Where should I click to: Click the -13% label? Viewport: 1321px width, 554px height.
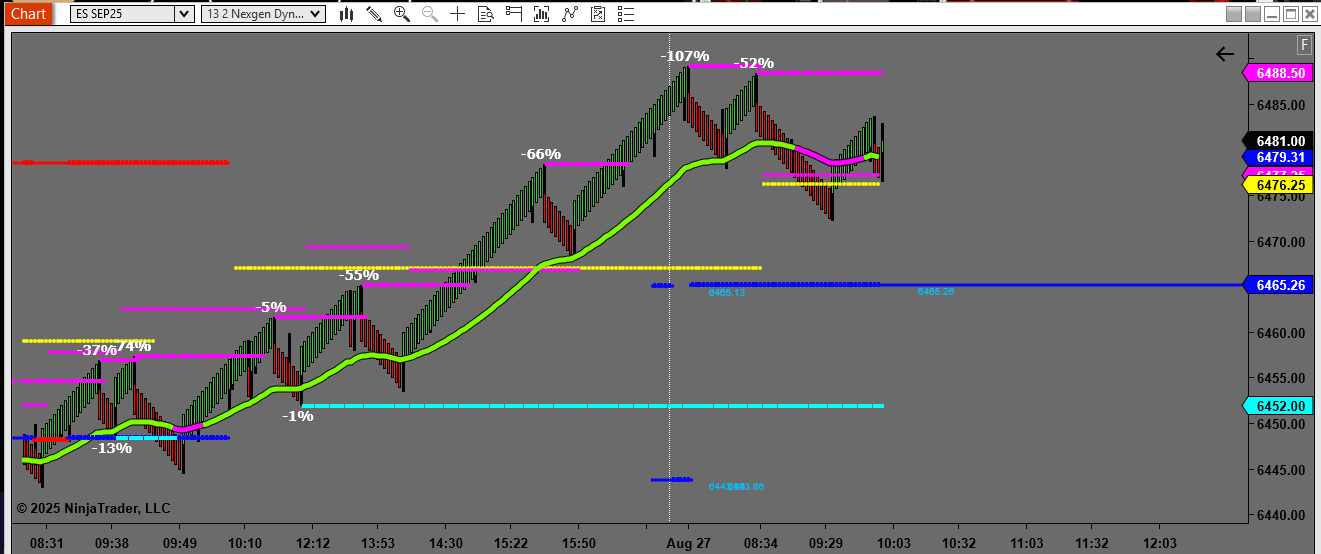tap(112, 448)
